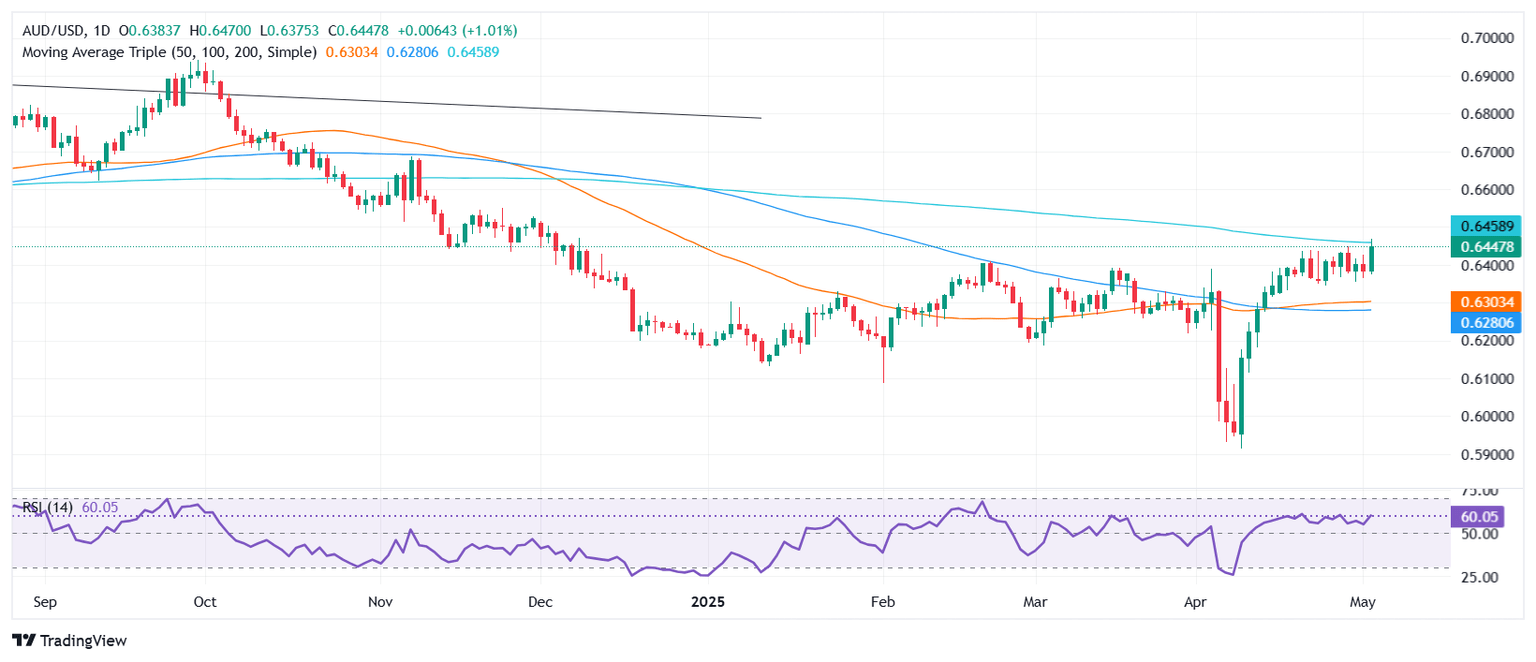Click the cyan 0.64589 price tag

1483,226
